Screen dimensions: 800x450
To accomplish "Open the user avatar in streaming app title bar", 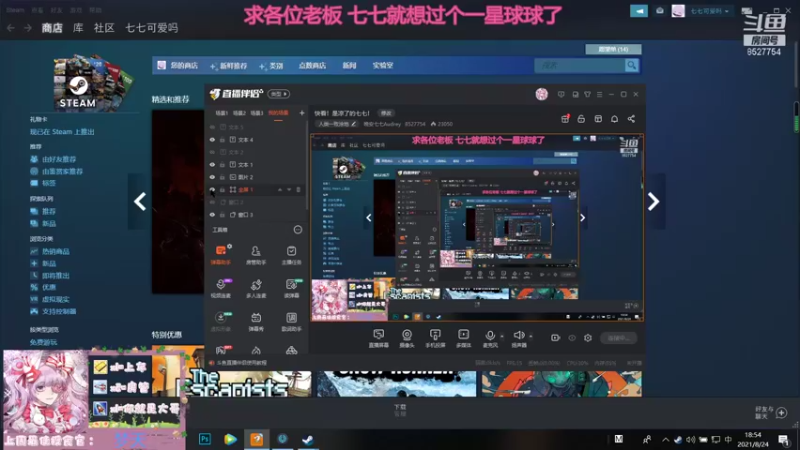I will (x=541, y=94).
